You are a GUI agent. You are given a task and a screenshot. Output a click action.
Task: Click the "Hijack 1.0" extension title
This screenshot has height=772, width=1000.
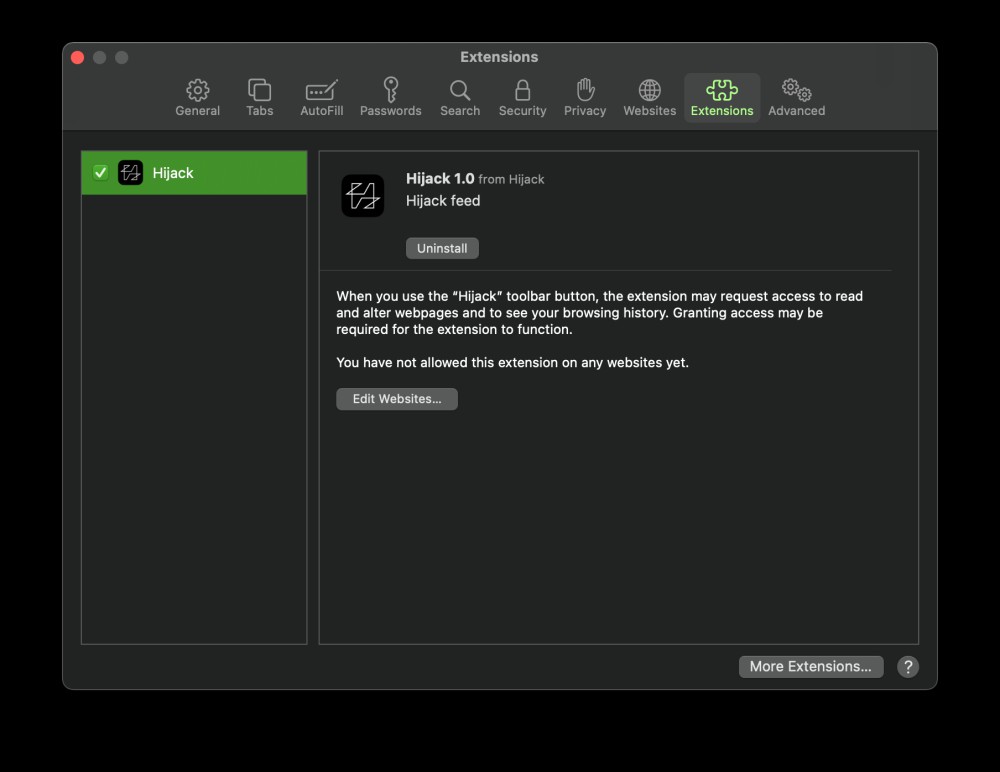[x=440, y=179]
